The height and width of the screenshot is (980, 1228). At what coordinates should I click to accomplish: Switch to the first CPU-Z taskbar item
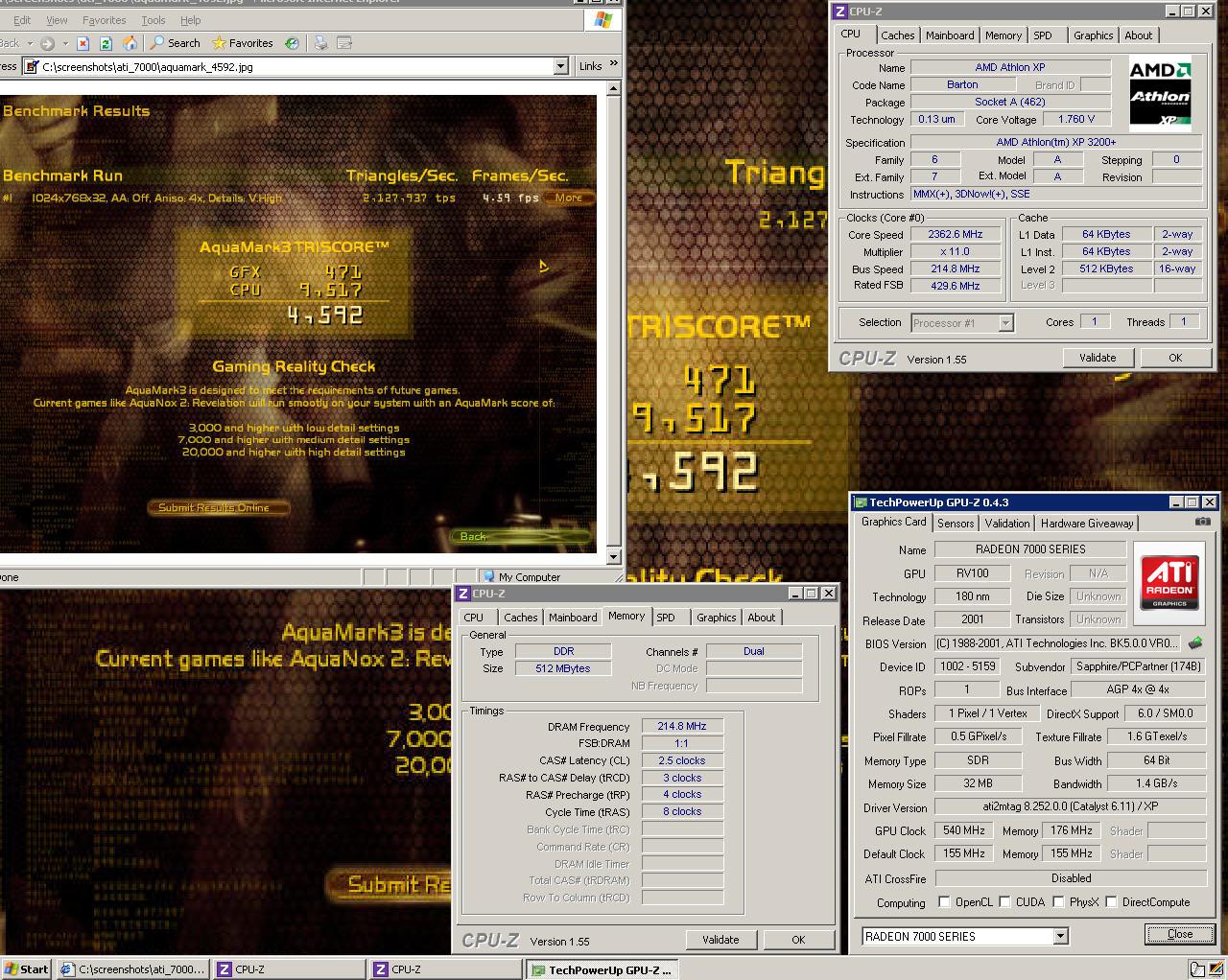pos(289,969)
